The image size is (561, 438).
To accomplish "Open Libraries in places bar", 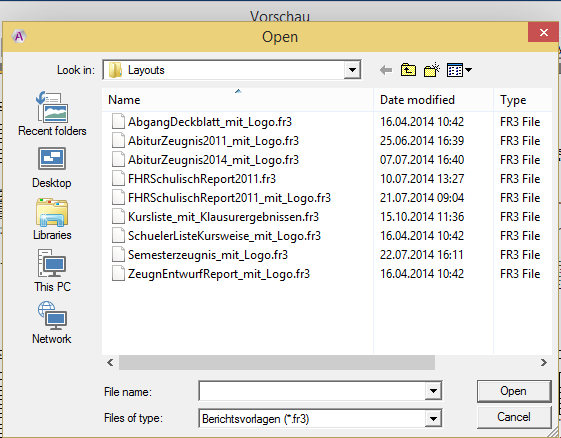I will [x=52, y=219].
